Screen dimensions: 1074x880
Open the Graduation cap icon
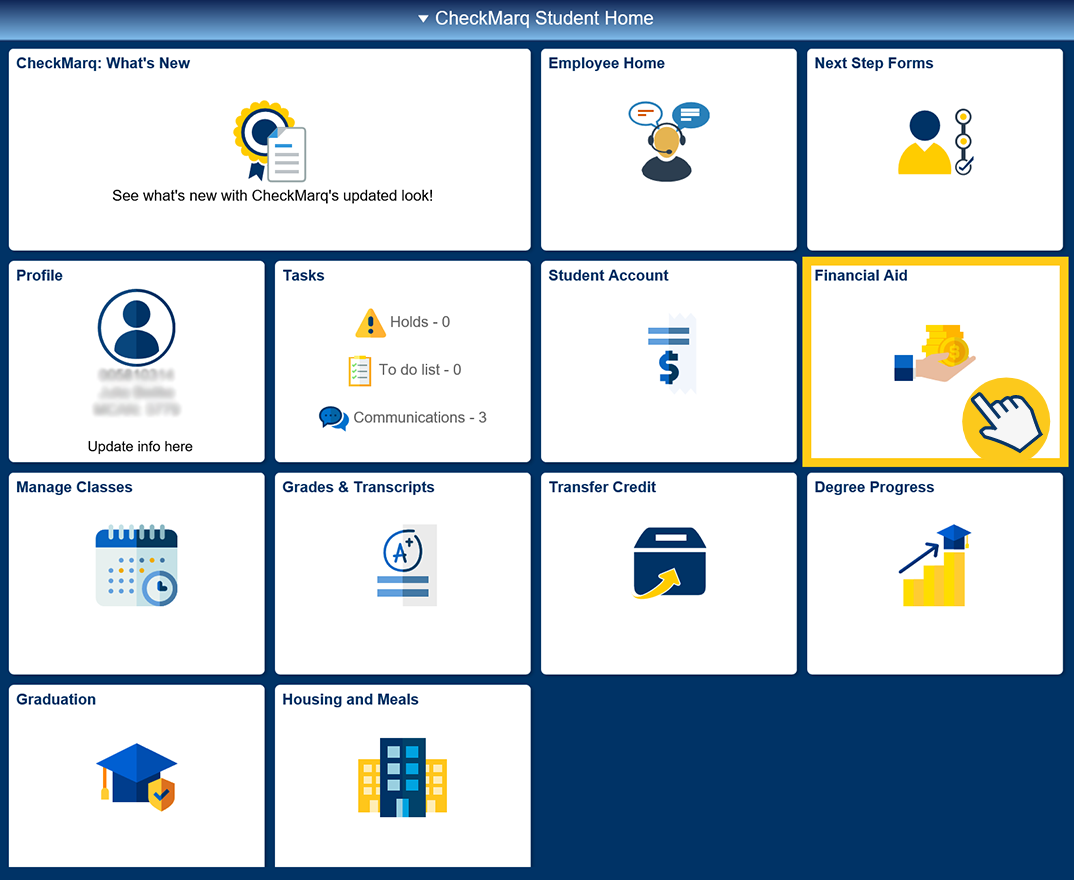(x=136, y=777)
